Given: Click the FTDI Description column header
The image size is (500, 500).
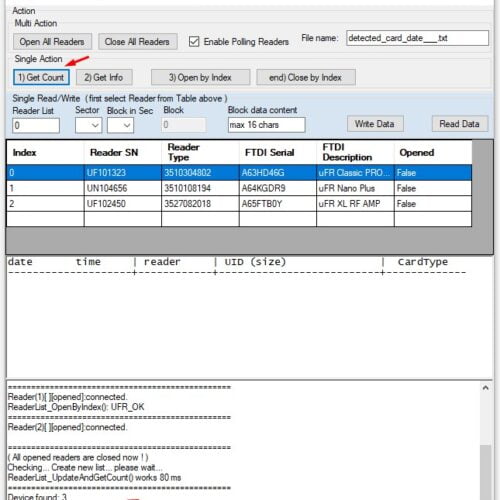Looking at the screenshot, I should [355, 152].
